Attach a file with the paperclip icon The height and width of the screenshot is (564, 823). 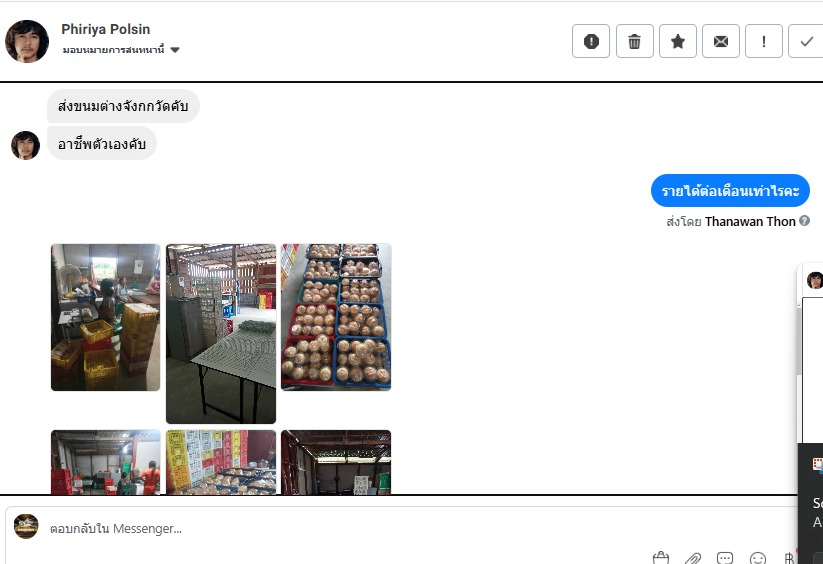tap(693, 558)
